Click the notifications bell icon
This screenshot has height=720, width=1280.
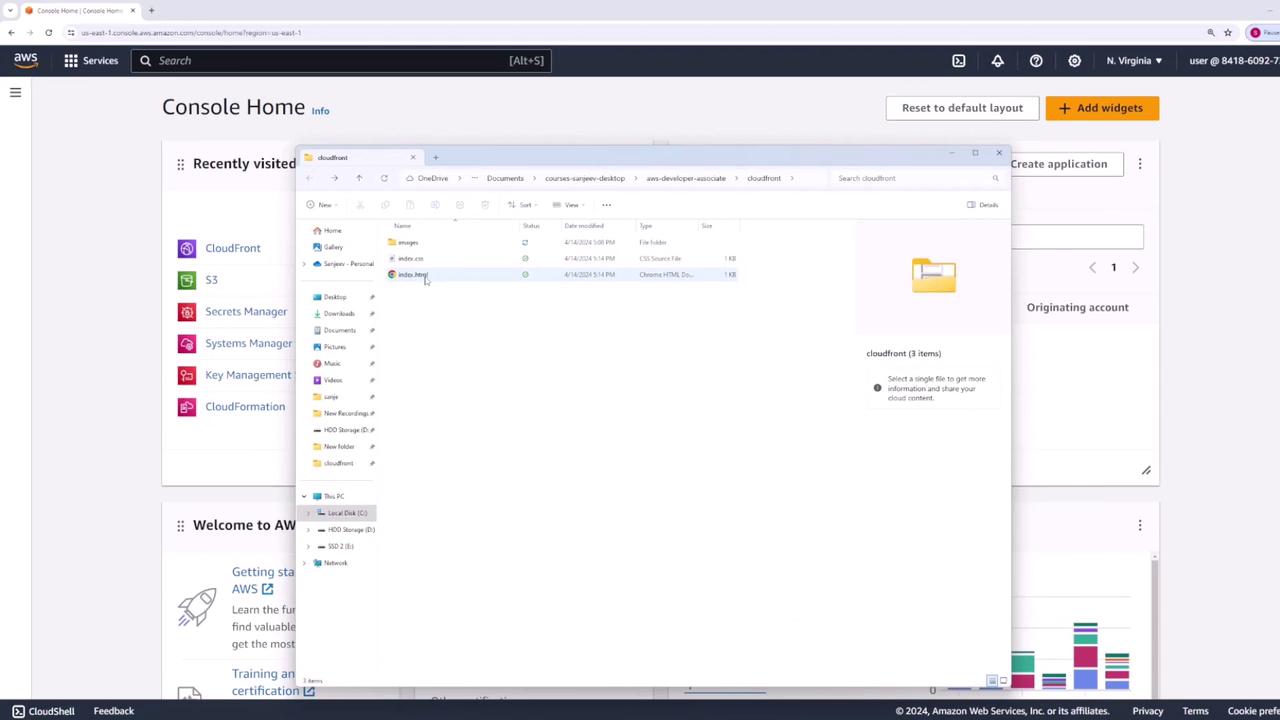pyautogui.click(x=997, y=61)
